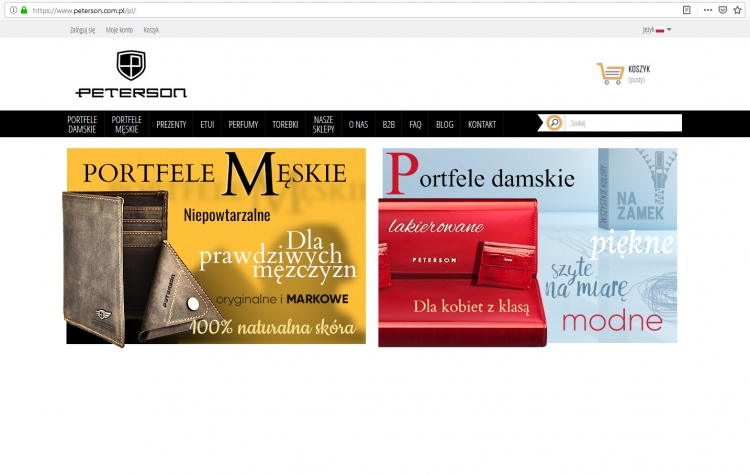Open the shopping cart icon
Screen dimensions: 750x475
[x=610, y=74]
